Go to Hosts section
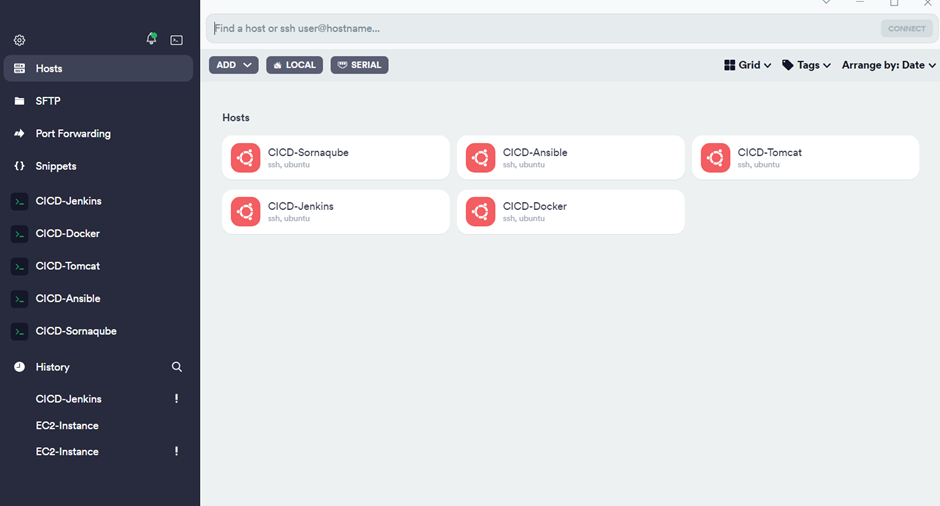Viewport: 940px width, 506px height. click(98, 68)
